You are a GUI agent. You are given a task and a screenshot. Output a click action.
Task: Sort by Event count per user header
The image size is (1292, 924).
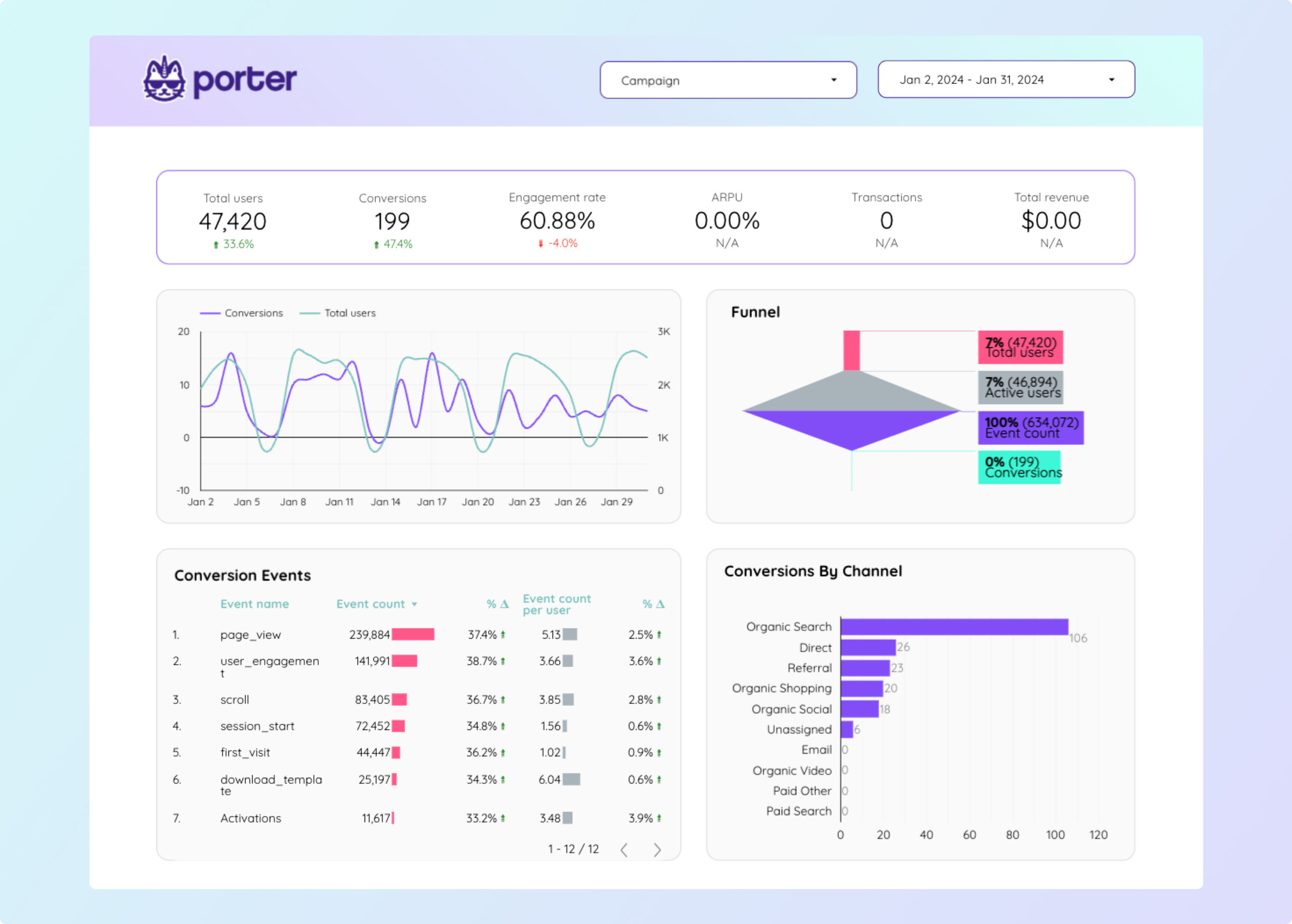click(x=556, y=604)
